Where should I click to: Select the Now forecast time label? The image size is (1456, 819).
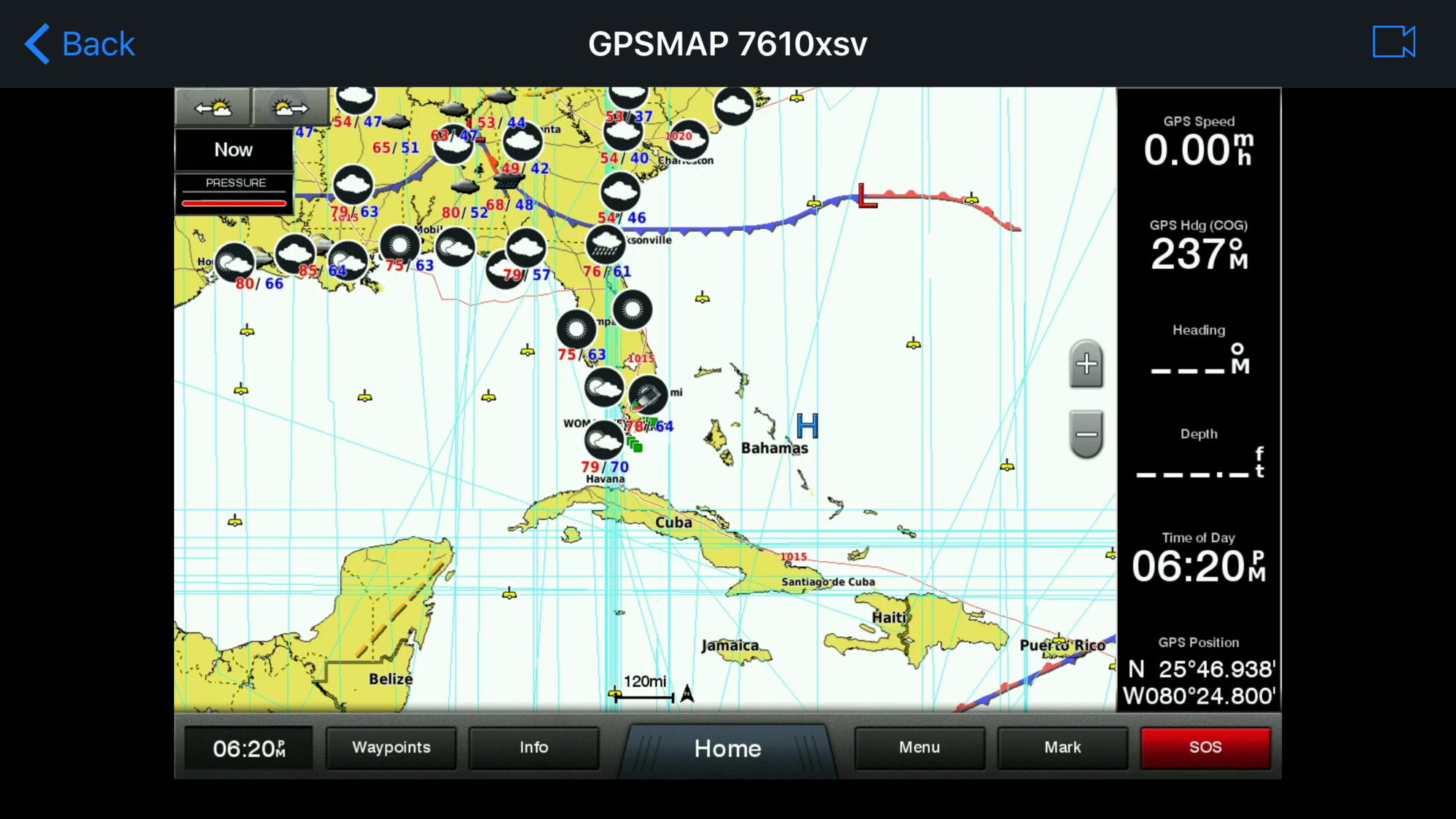point(233,149)
